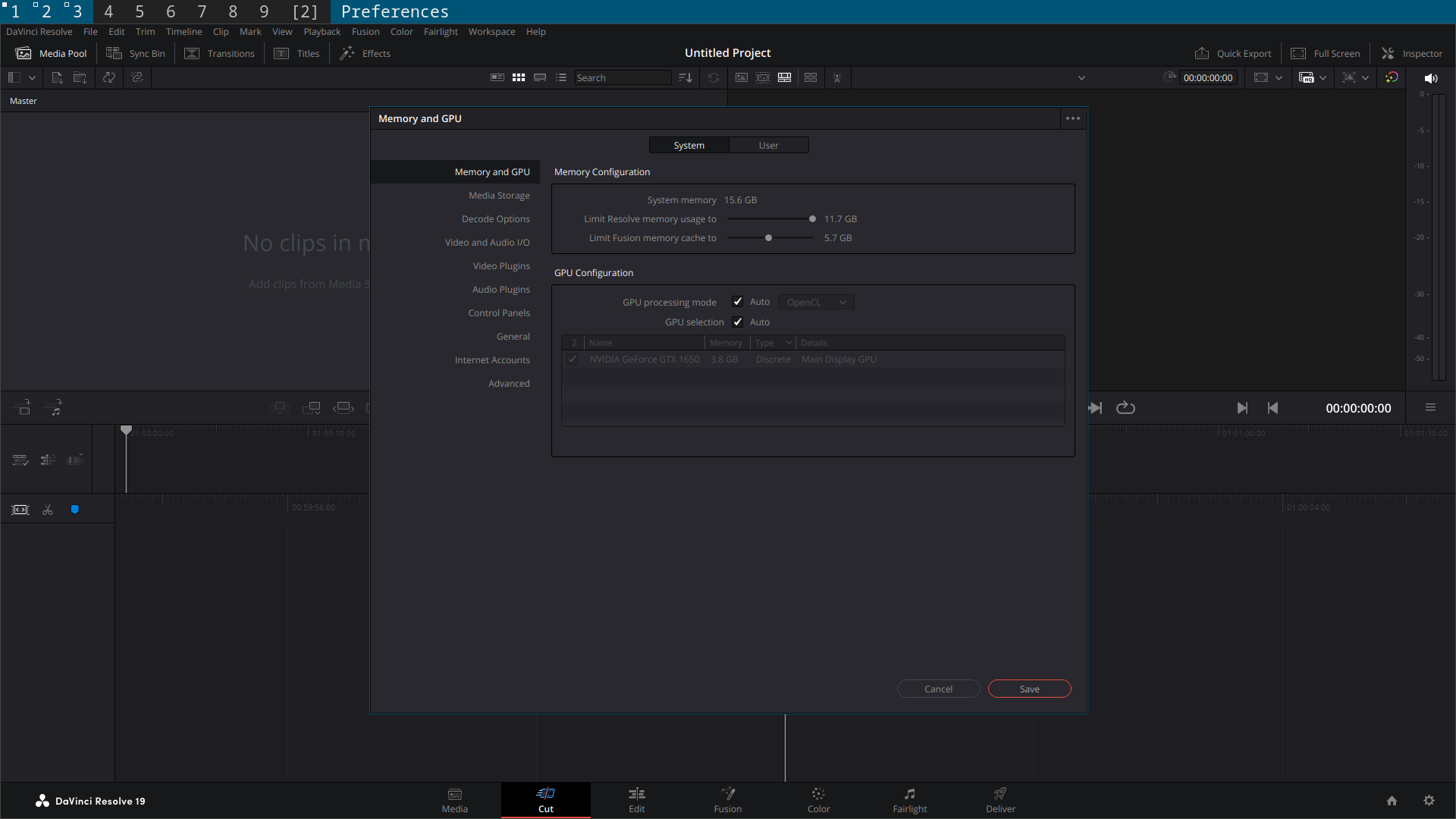Open the OpenCL processing mode dropdown

click(x=816, y=303)
